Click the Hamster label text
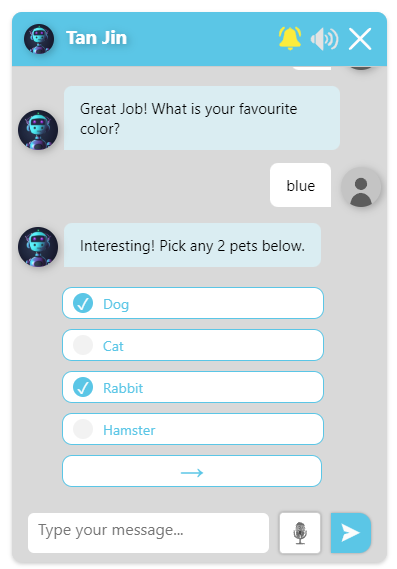This screenshot has width=397, height=569. point(129,430)
